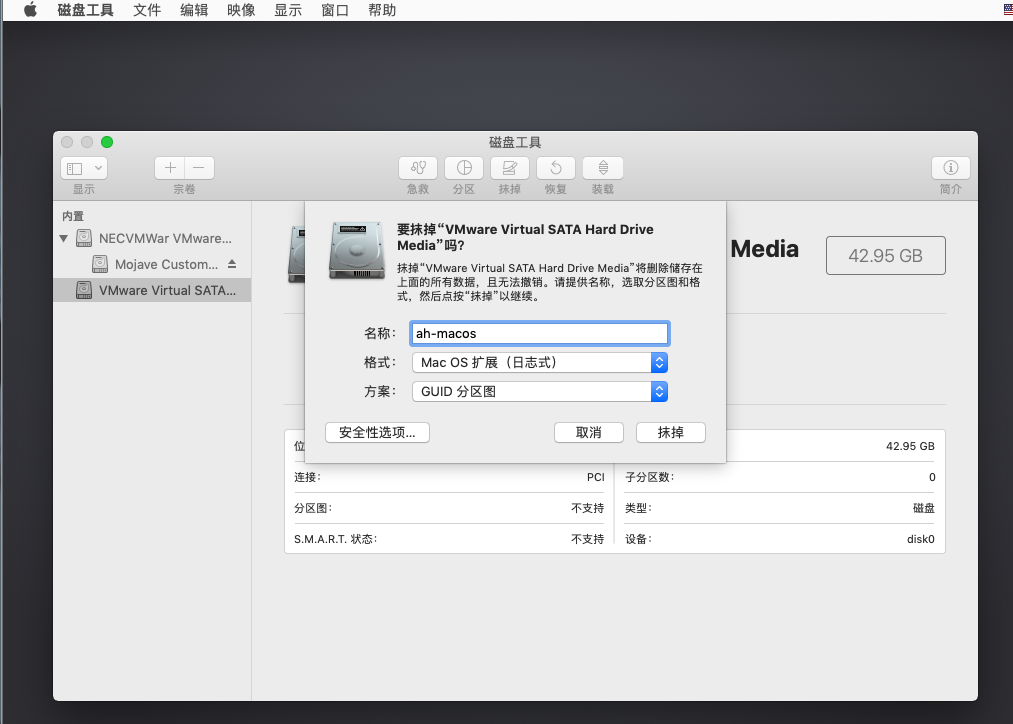
Task: Open the 映像 menu in menu bar
Action: (x=241, y=10)
